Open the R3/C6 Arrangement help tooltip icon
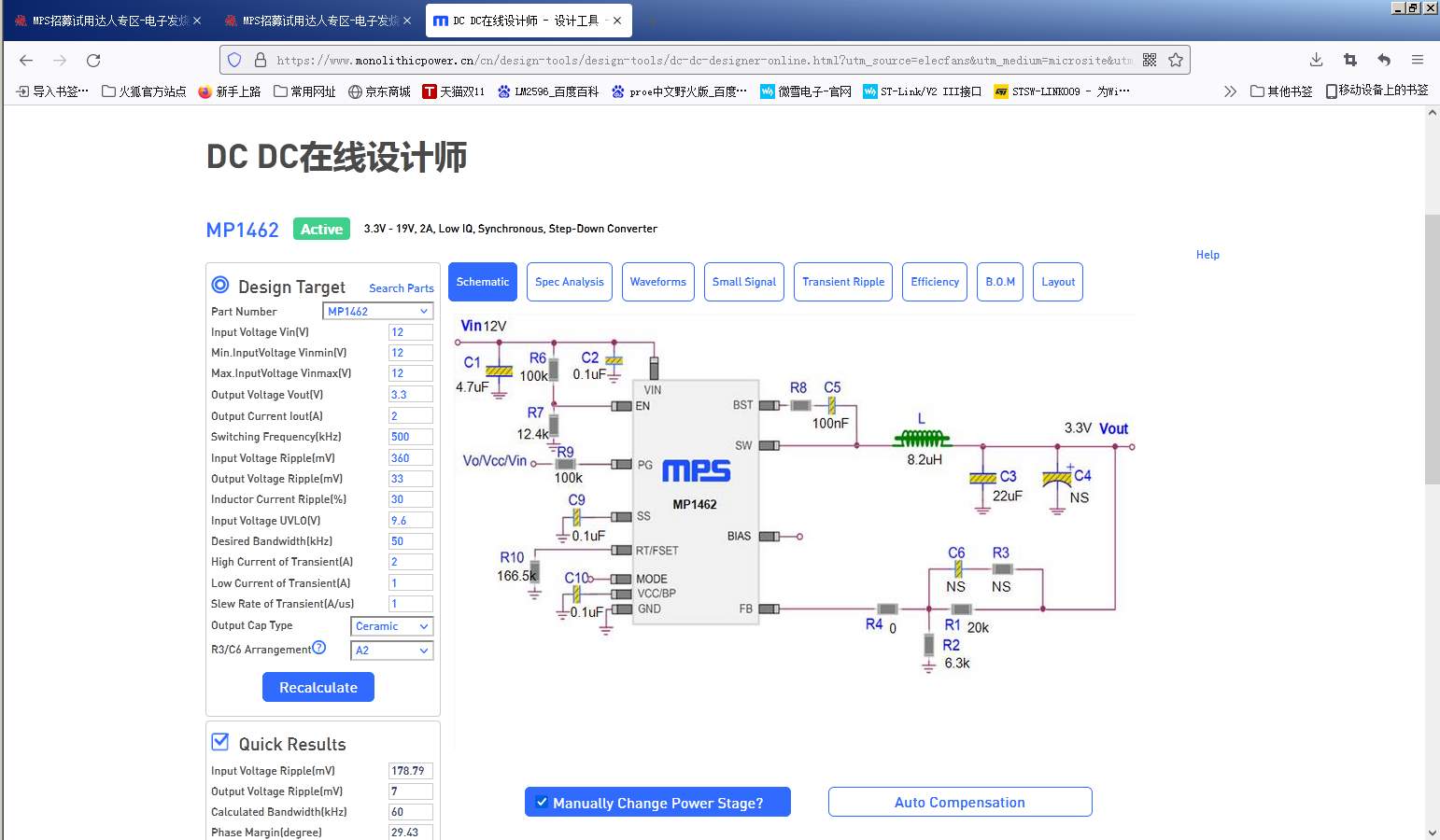This screenshot has height=840, width=1440. click(320, 647)
